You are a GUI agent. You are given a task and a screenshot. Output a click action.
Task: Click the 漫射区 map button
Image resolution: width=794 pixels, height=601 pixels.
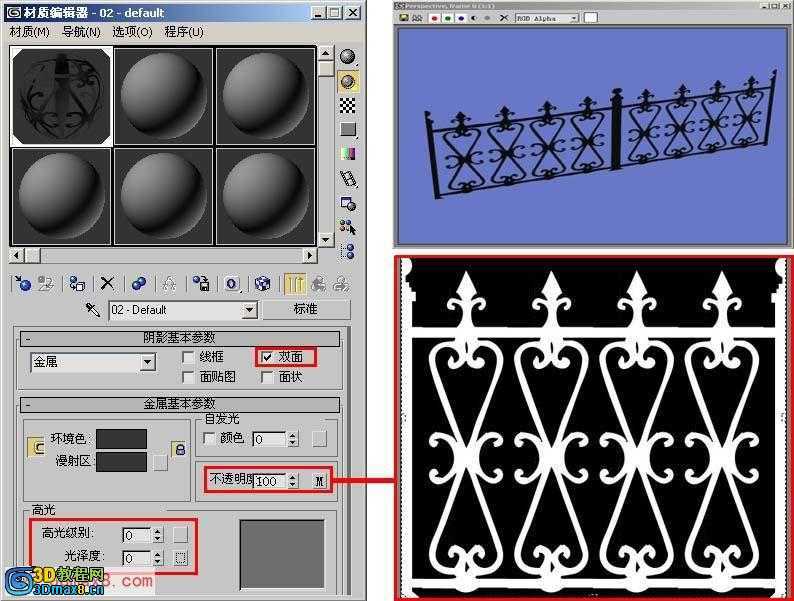(x=161, y=462)
